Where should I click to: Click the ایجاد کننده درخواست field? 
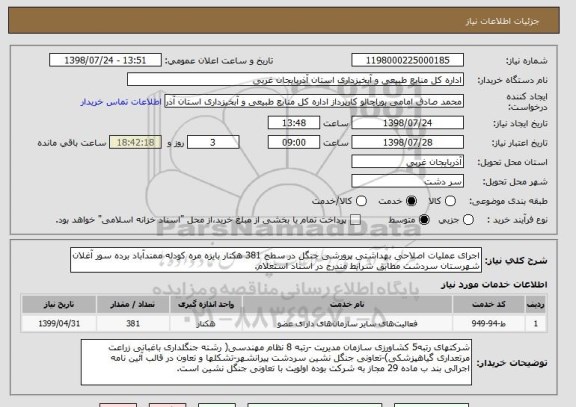pos(314,102)
